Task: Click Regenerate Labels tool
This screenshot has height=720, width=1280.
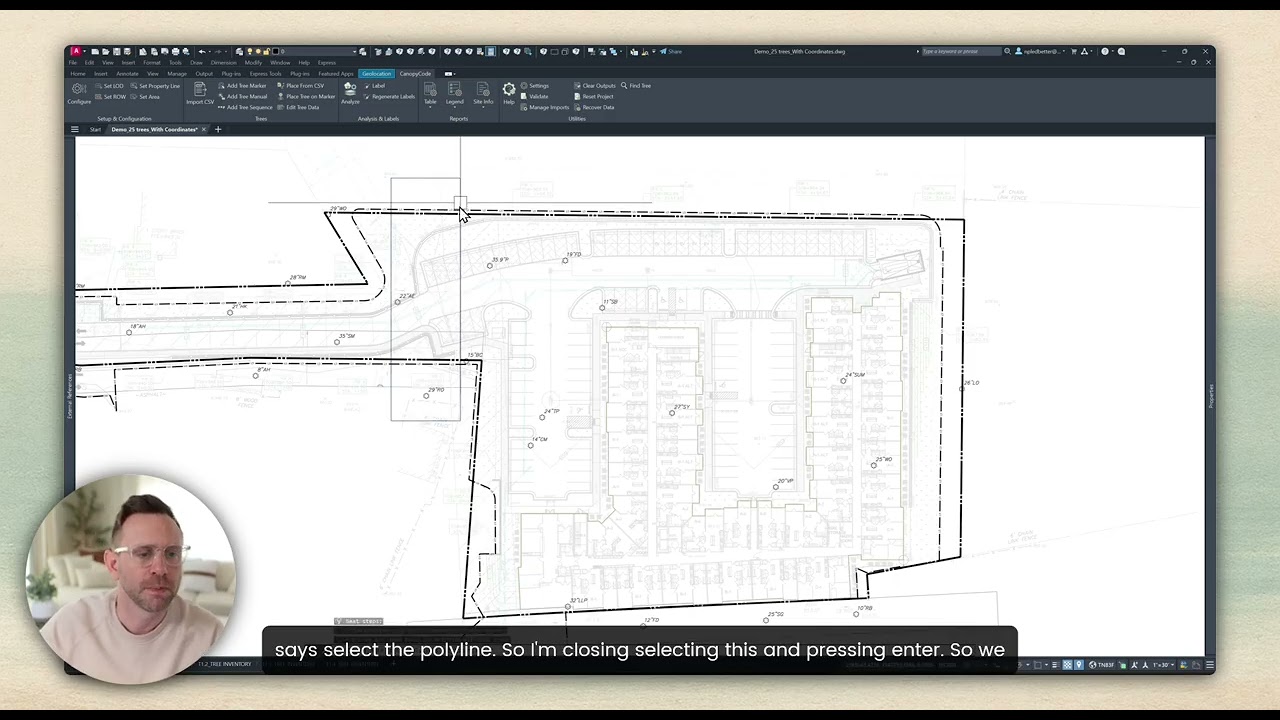Action: pyautogui.click(x=390, y=97)
